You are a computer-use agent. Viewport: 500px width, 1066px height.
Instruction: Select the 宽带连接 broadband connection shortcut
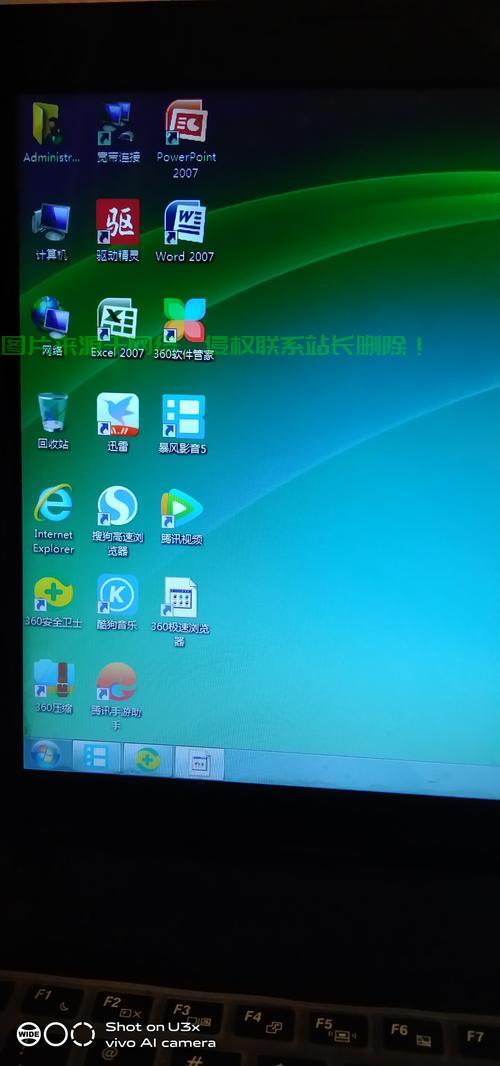click(x=118, y=122)
